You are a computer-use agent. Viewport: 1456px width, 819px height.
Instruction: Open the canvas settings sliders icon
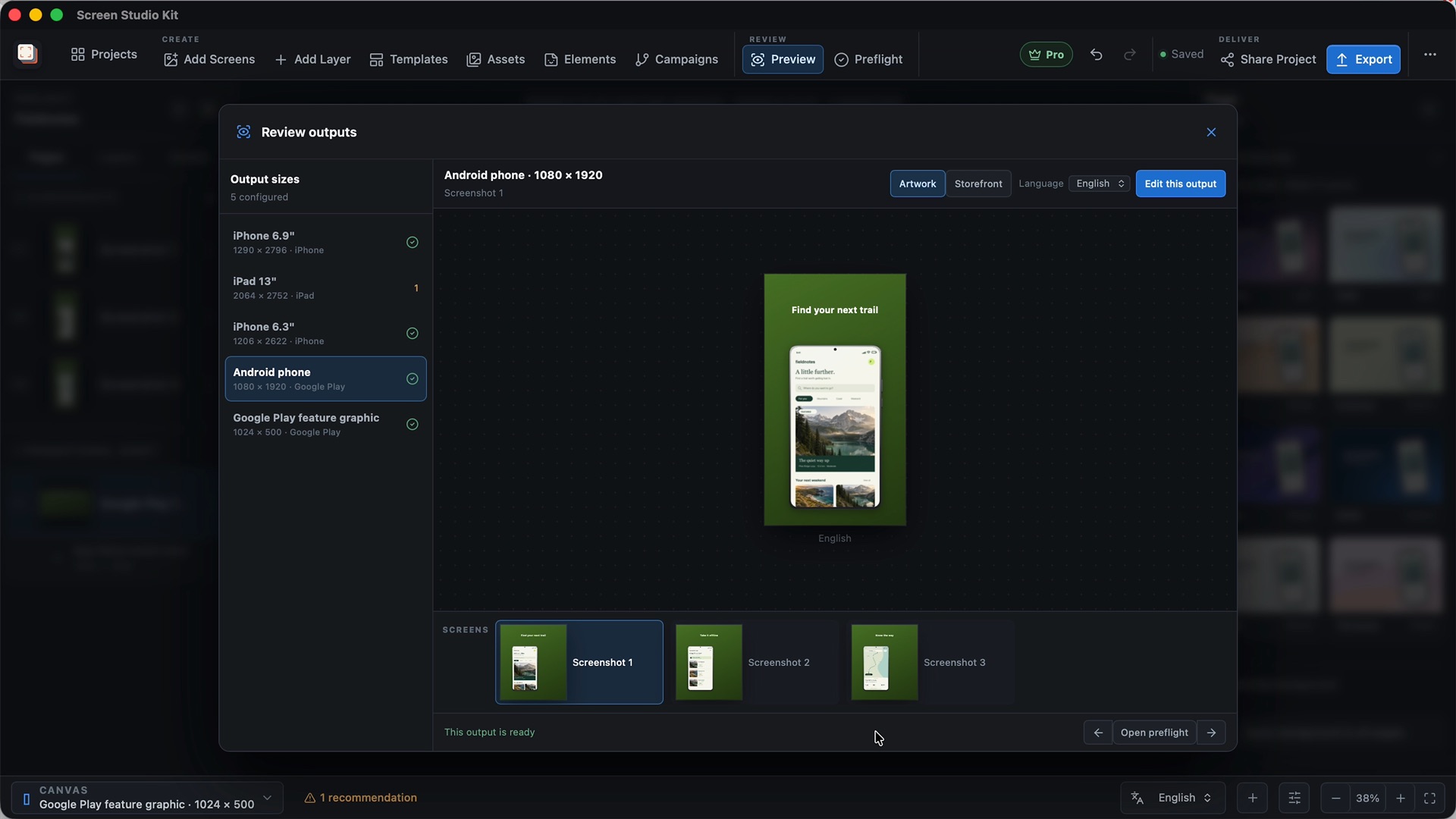click(1294, 799)
